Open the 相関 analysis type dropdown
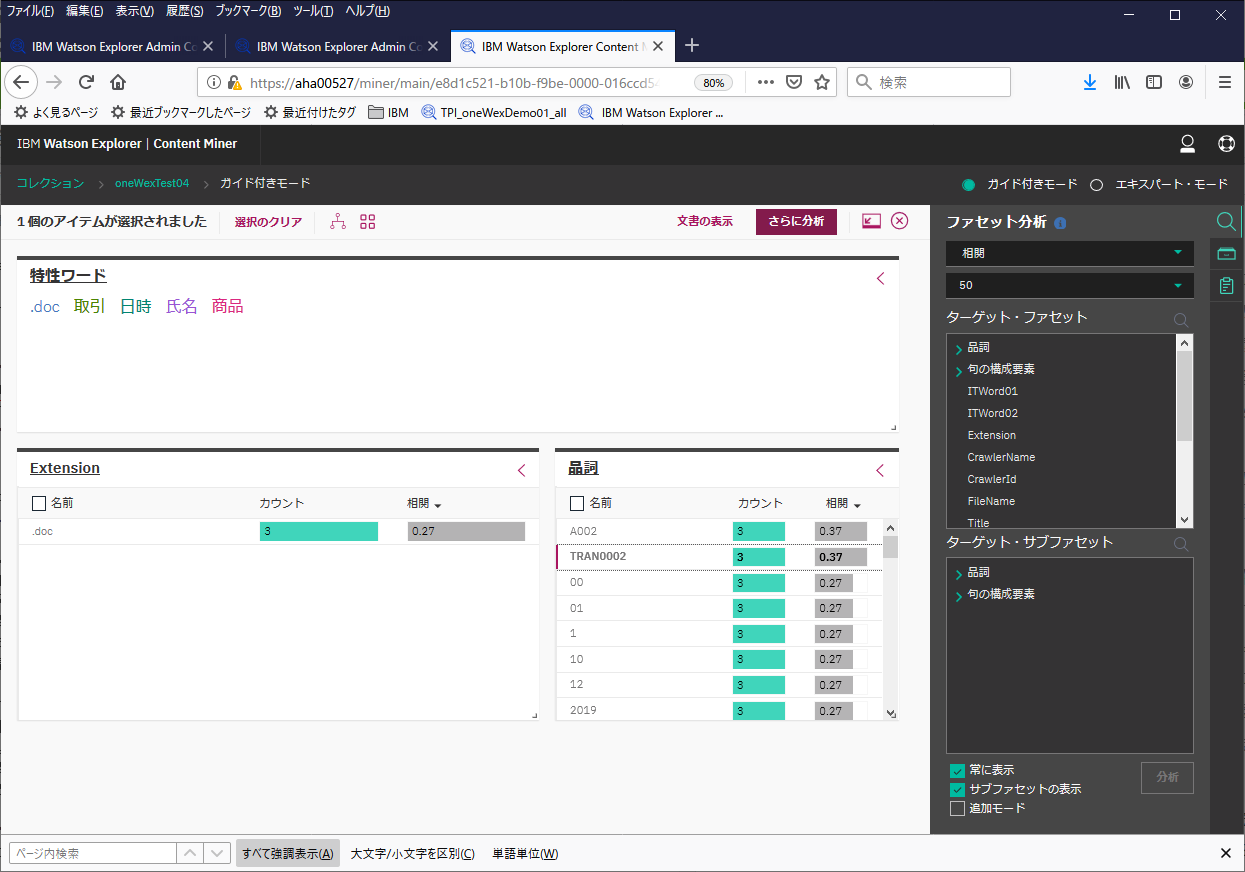Image resolution: width=1245 pixels, height=872 pixels. (1070, 253)
